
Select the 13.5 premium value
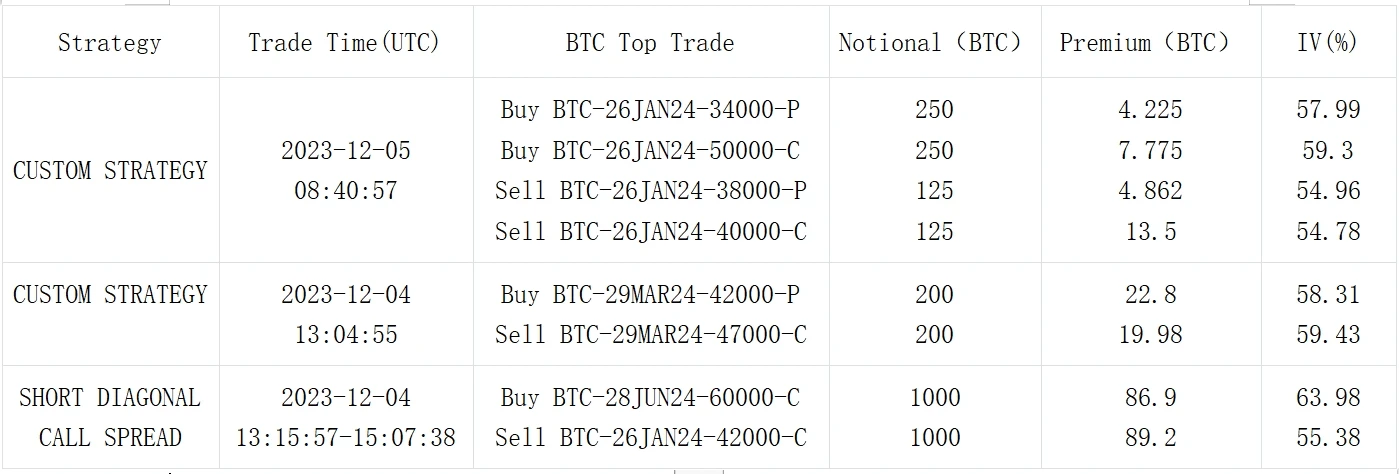click(1149, 231)
